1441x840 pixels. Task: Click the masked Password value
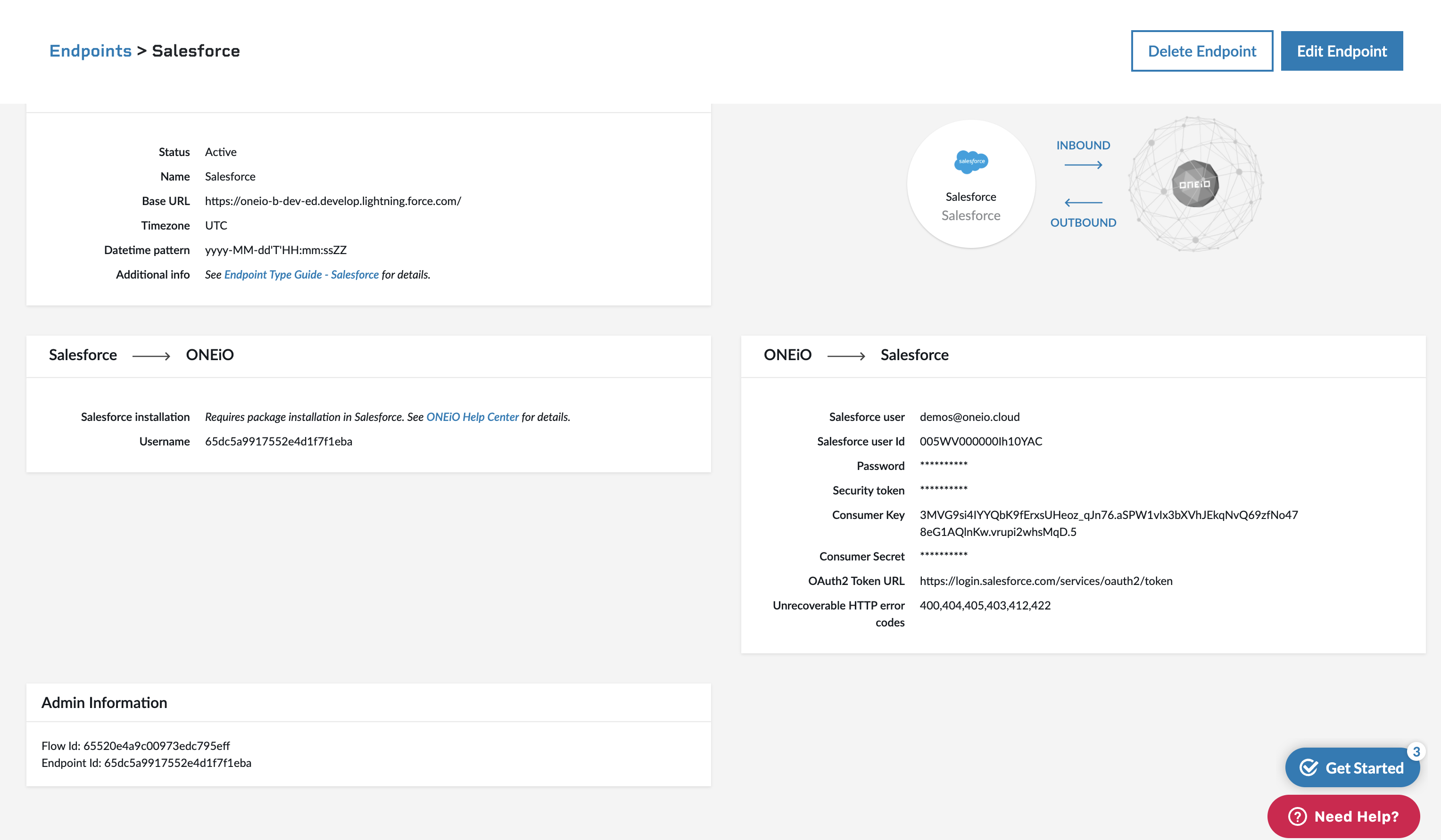[944, 465]
